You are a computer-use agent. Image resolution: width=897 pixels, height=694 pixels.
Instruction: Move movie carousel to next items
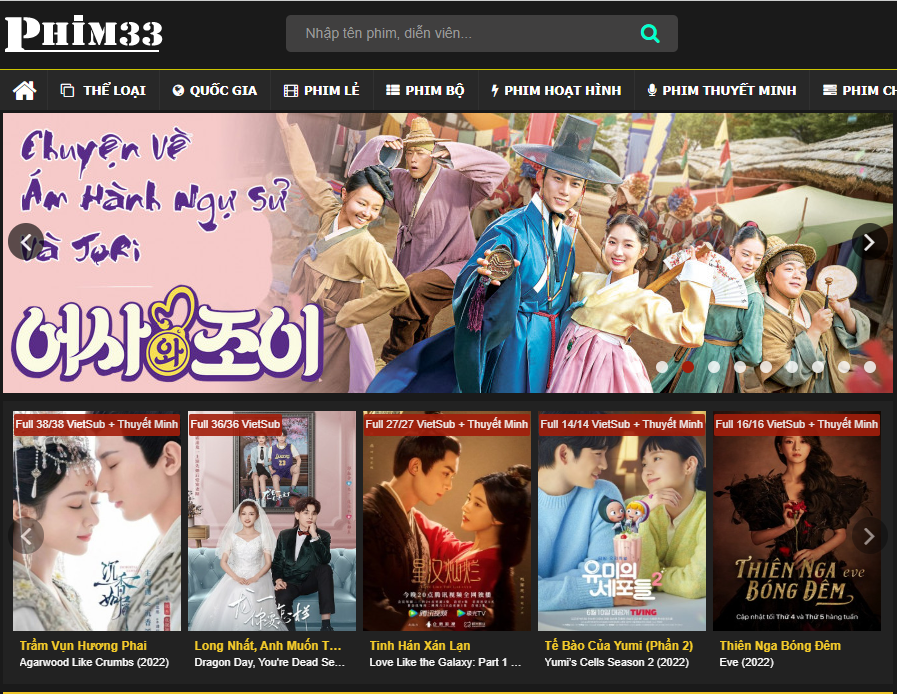coord(870,536)
